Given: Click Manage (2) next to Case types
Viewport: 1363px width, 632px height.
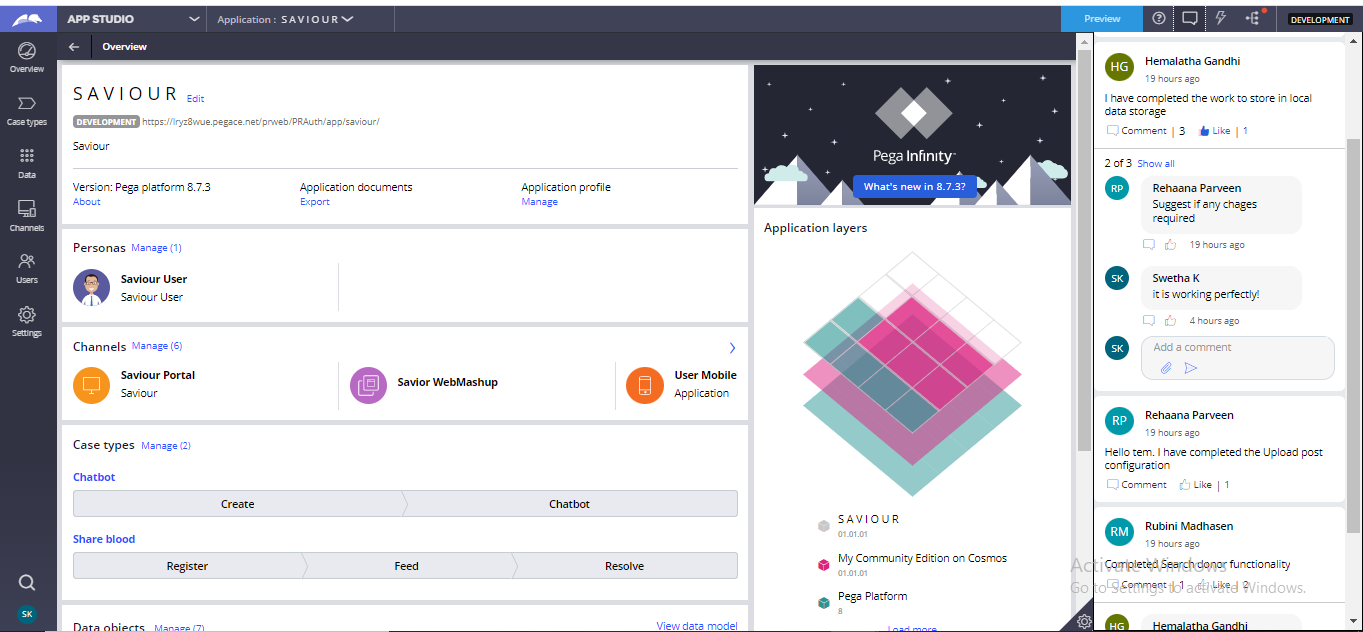Looking at the screenshot, I should [x=166, y=446].
